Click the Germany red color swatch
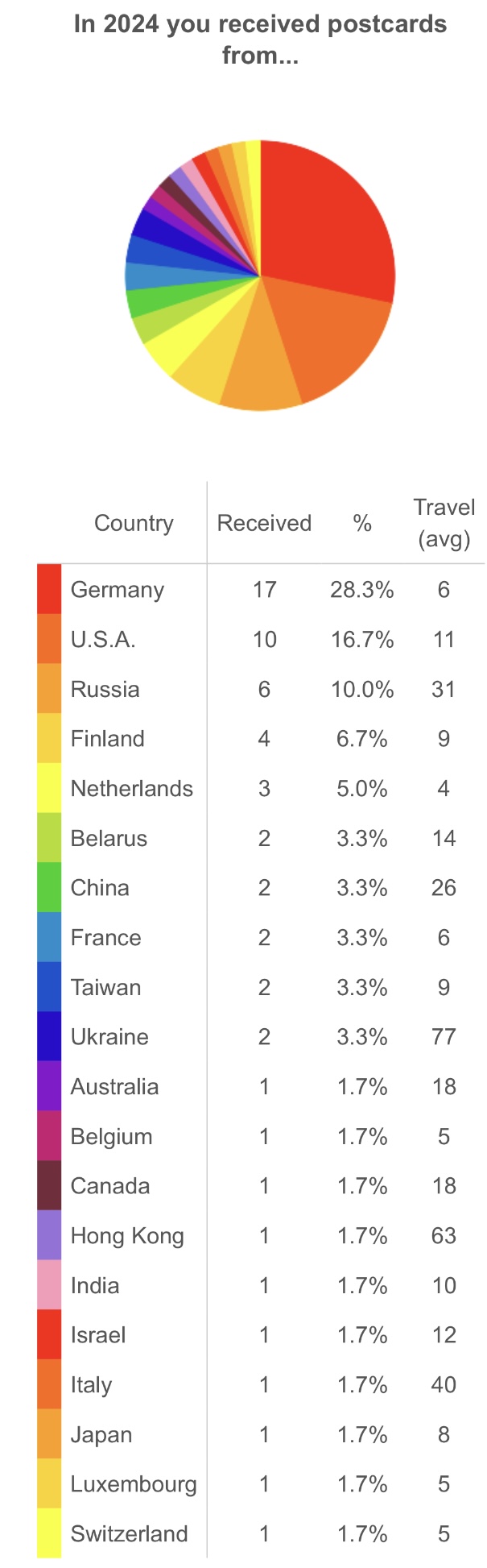This screenshot has width=487, height=1568. [49, 589]
